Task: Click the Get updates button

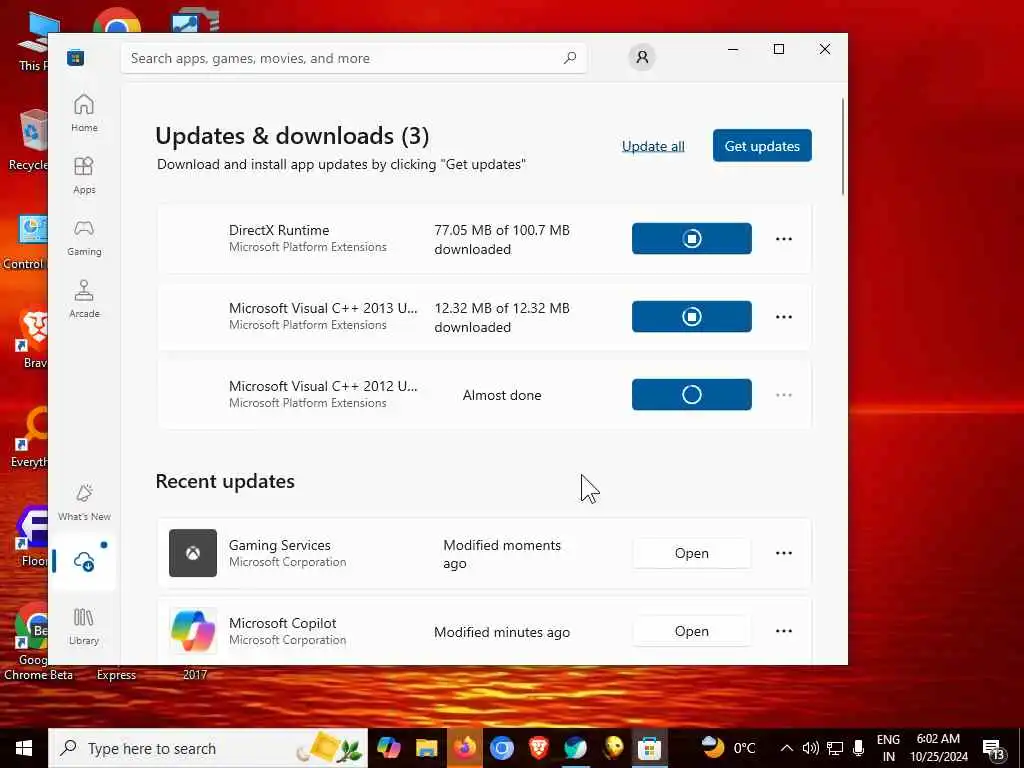Action: (762, 146)
